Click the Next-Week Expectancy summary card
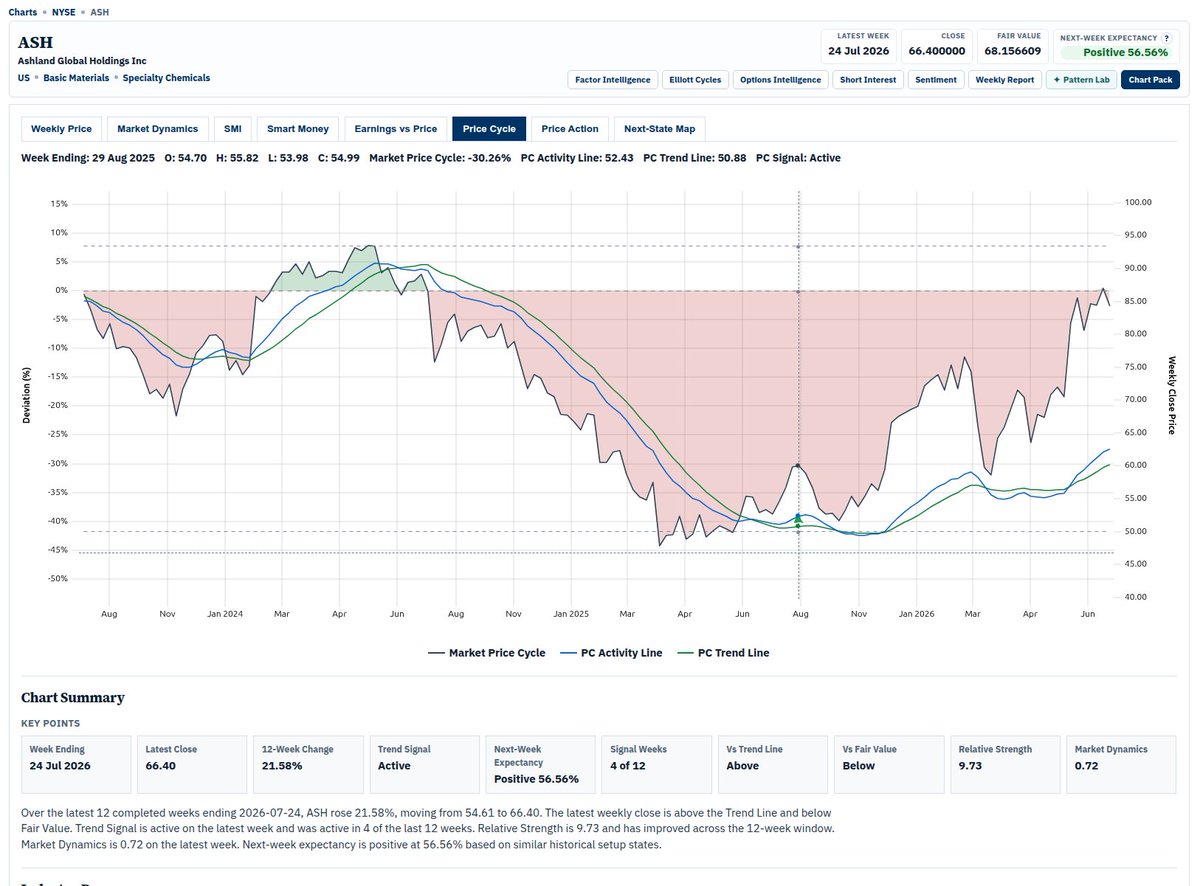Viewport: 1200px width, 886px height. click(x=540, y=765)
